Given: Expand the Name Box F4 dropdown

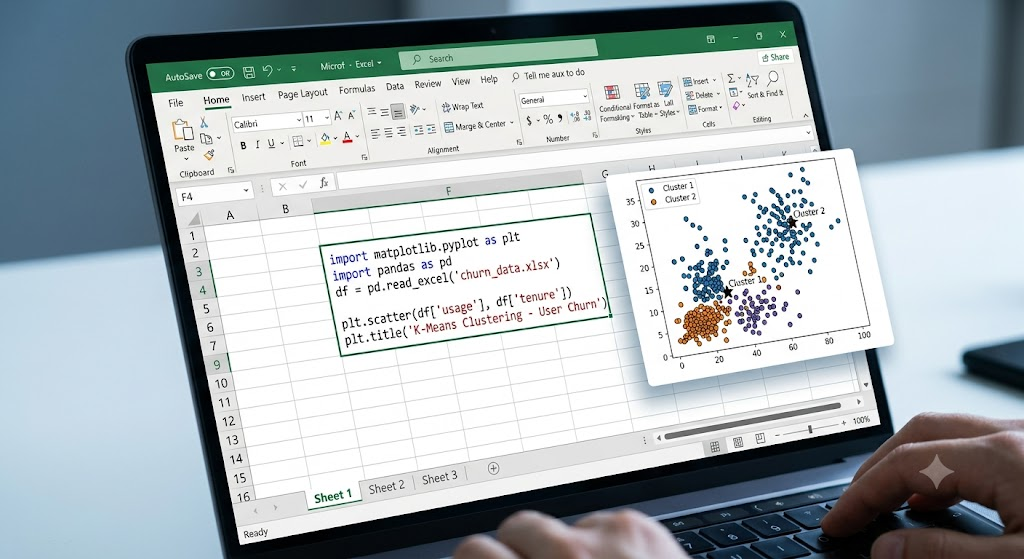Looking at the screenshot, I should (x=246, y=191).
